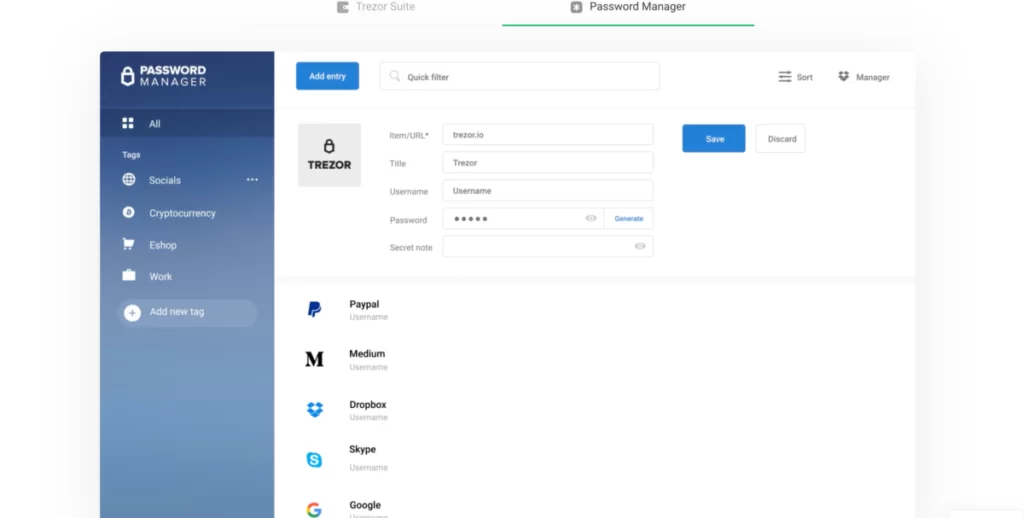This screenshot has width=1024, height=518.
Task: Click Add new tag button
Action: [x=187, y=313]
